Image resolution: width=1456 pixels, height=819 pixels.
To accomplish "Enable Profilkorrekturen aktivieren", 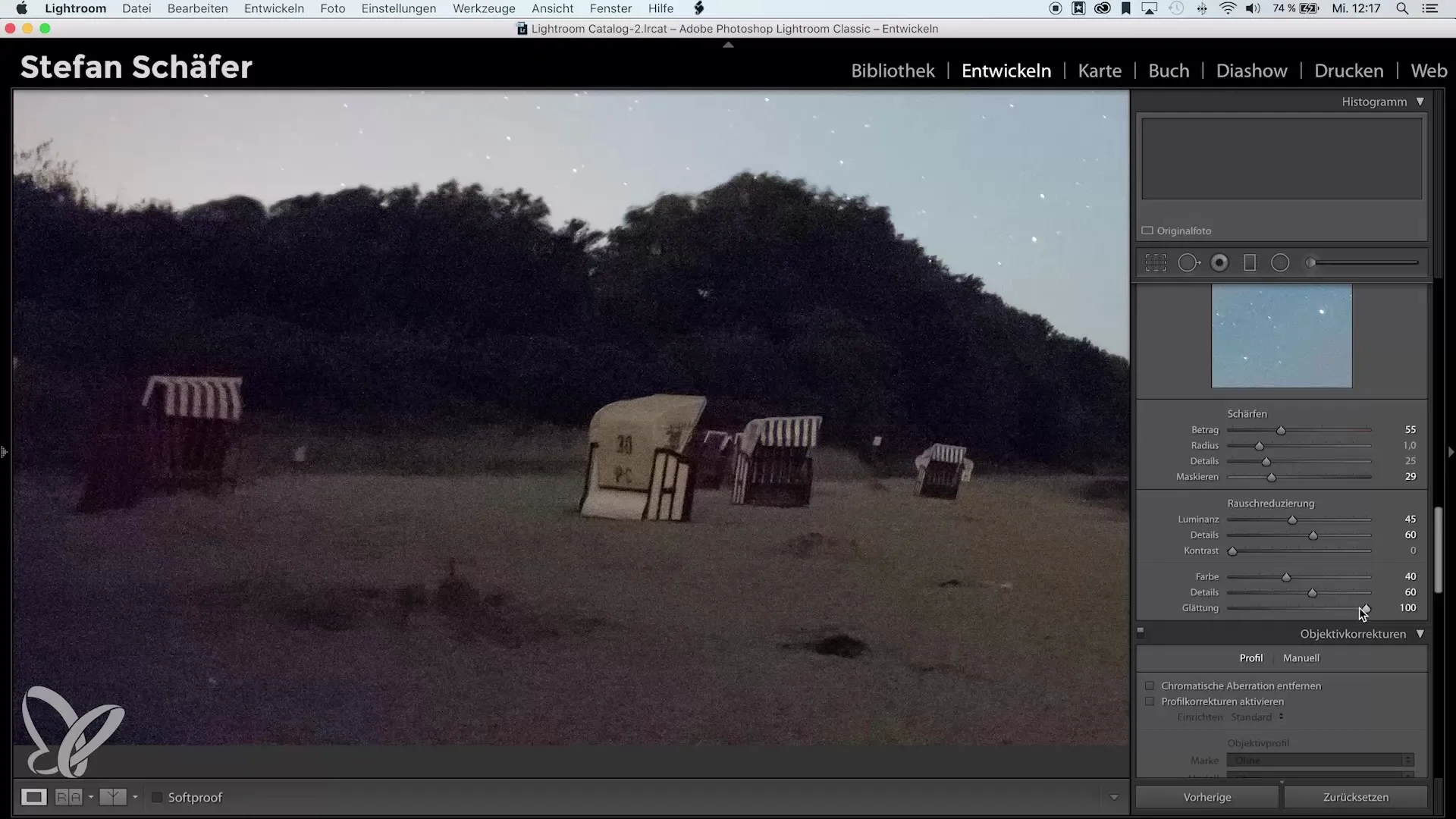I will point(1150,701).
